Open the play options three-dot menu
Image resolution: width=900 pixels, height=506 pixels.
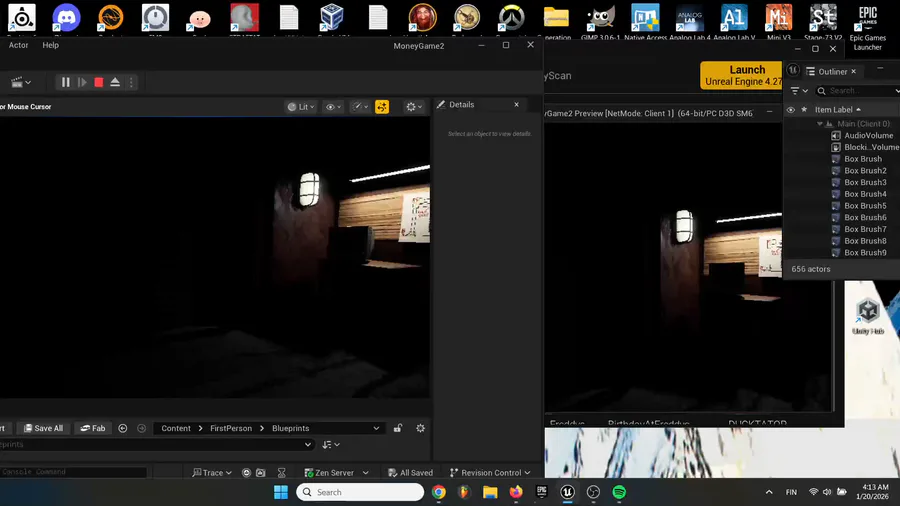pos(131,83)
